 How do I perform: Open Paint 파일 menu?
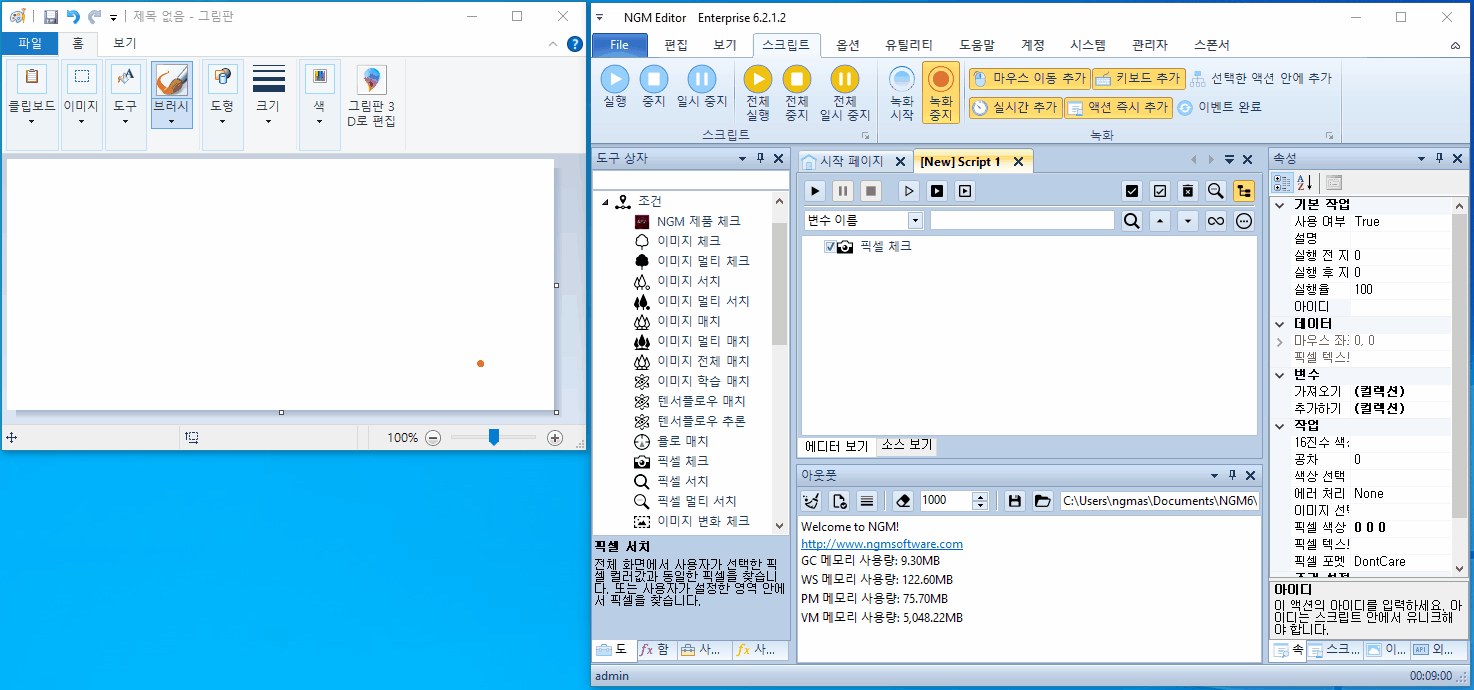coord(30,44)
